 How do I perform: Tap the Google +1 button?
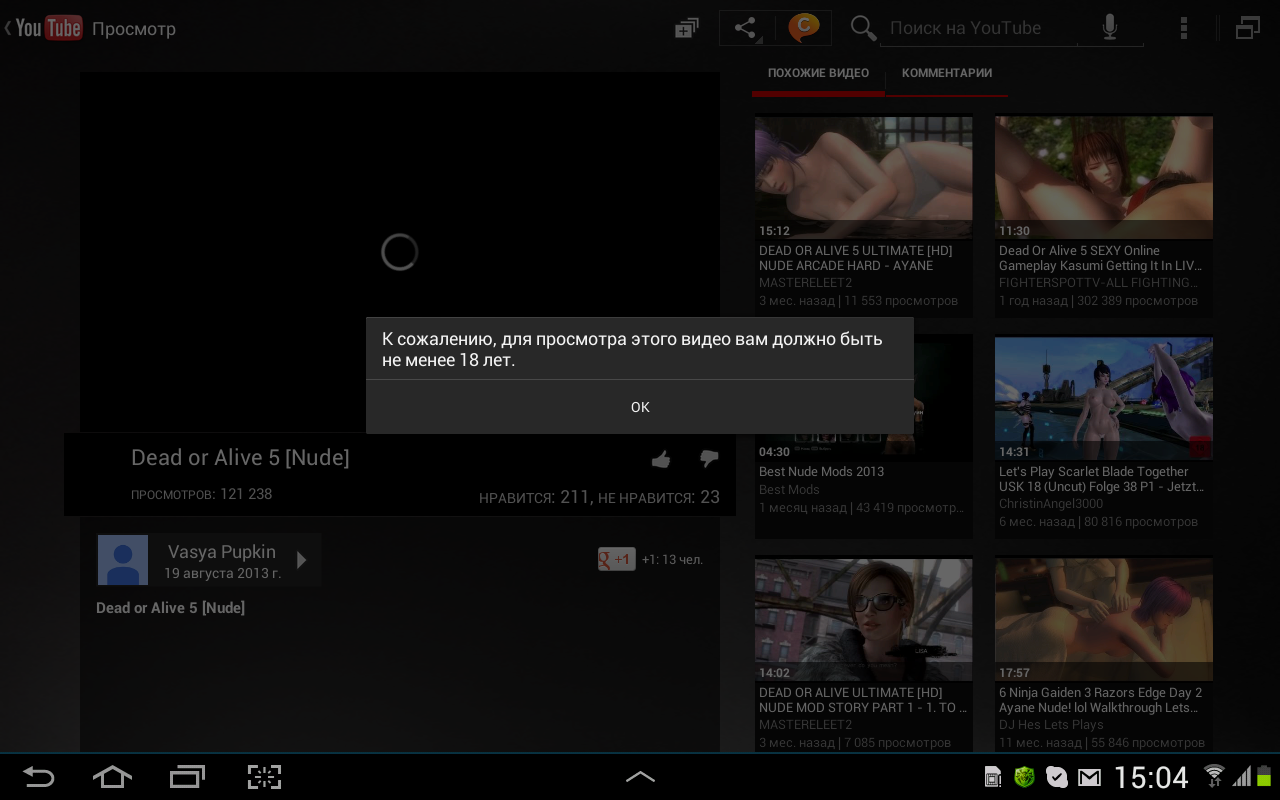pyautogui.click(x=616, y=559)
